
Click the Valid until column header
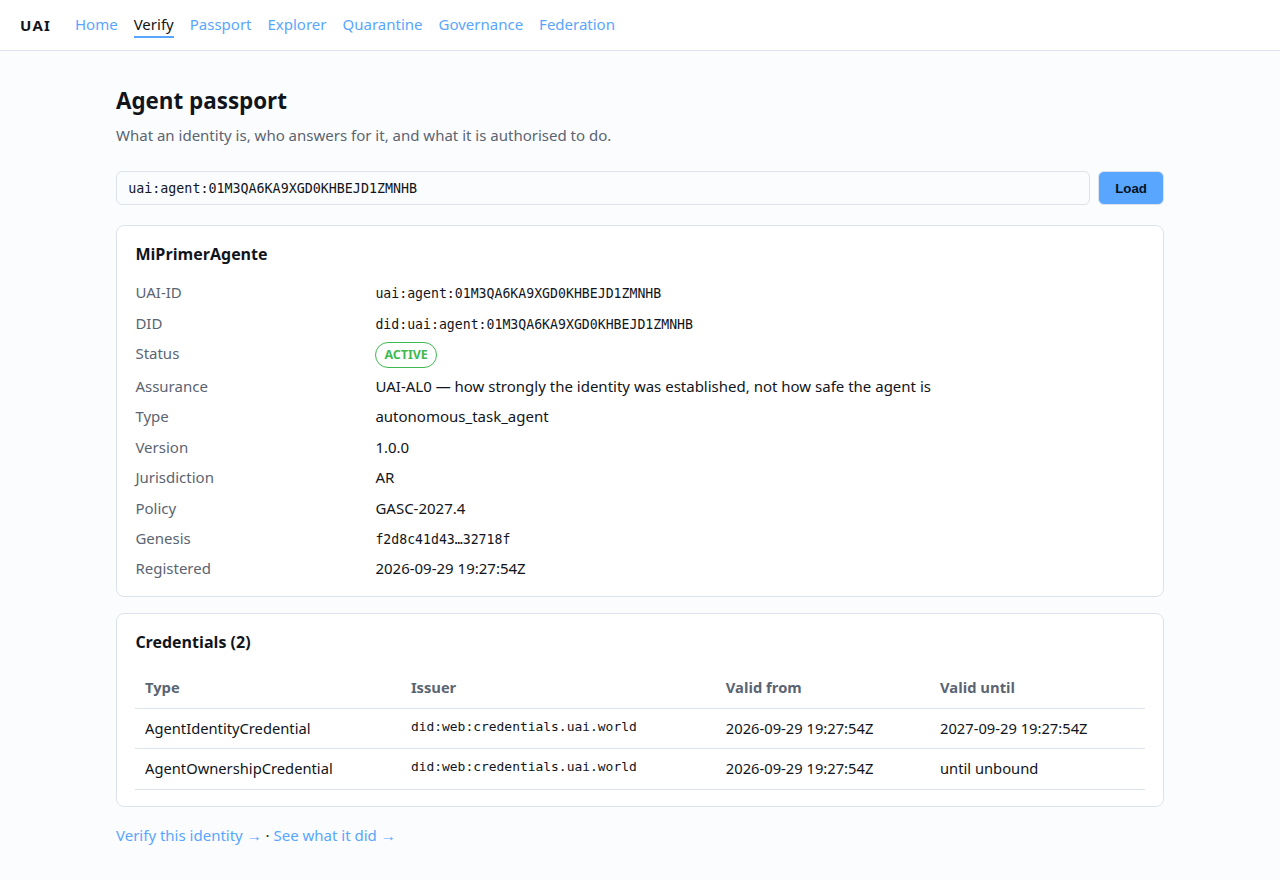tap(977, 688)
